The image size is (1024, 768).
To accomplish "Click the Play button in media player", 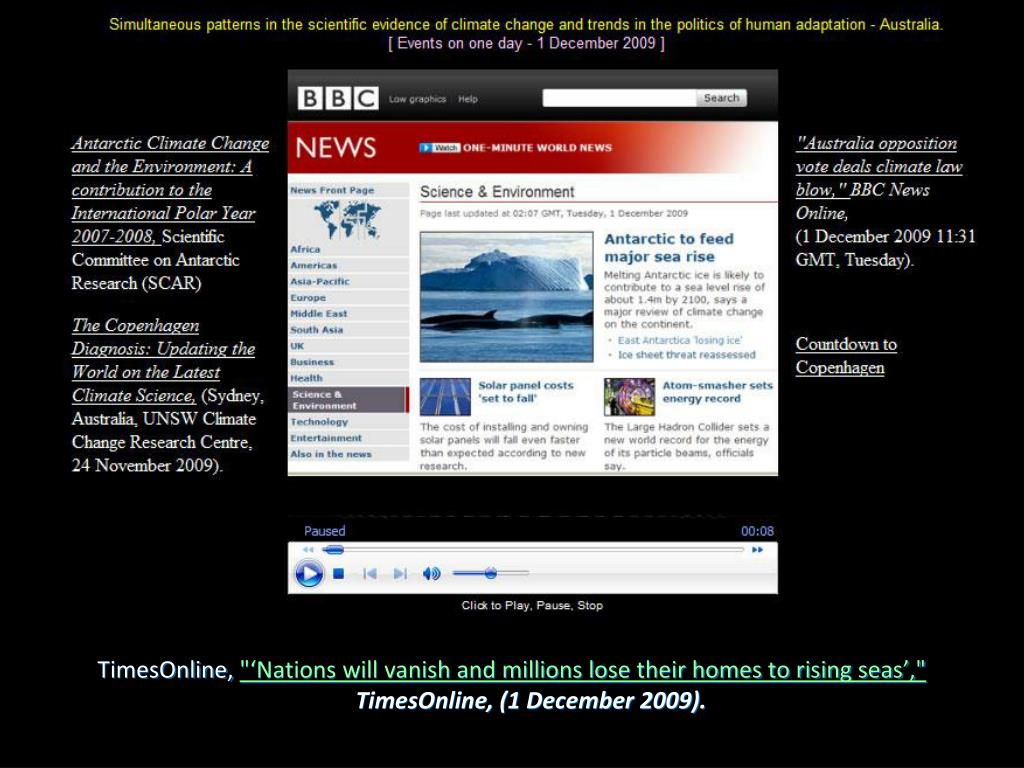I will point(309,574).
